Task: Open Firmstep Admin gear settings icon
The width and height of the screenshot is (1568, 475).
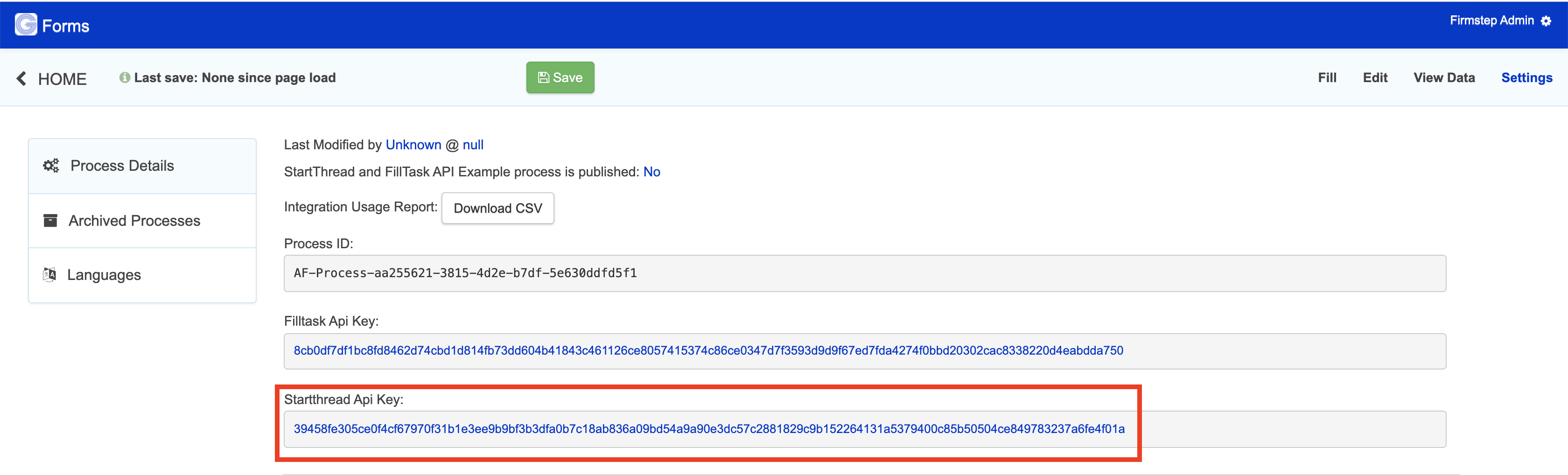Action: tap(1546, 21)
